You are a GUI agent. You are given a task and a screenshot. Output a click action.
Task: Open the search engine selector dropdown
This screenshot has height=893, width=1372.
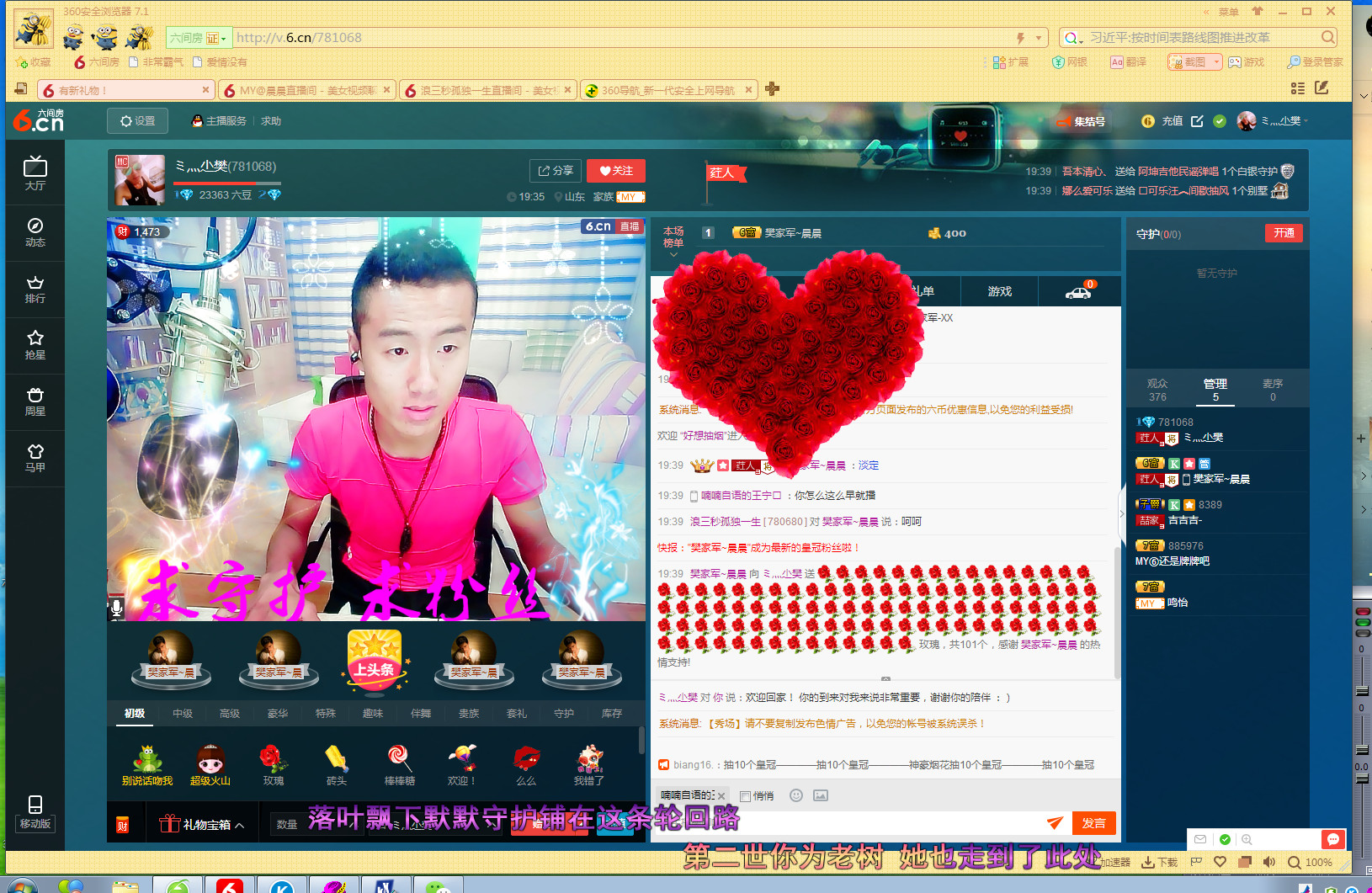(x=1072, y=38)
